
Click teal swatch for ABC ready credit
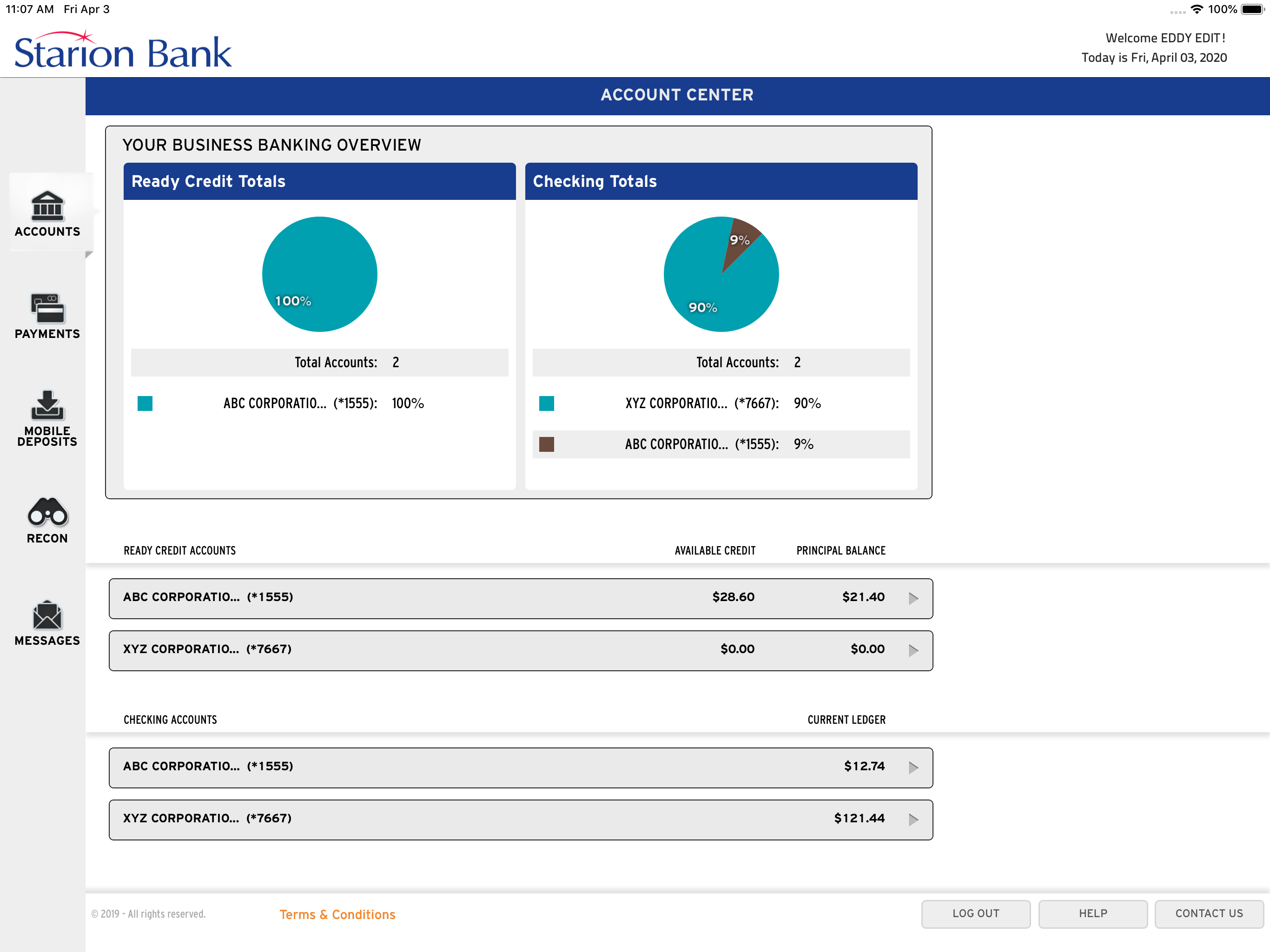[x=145, y=403]
